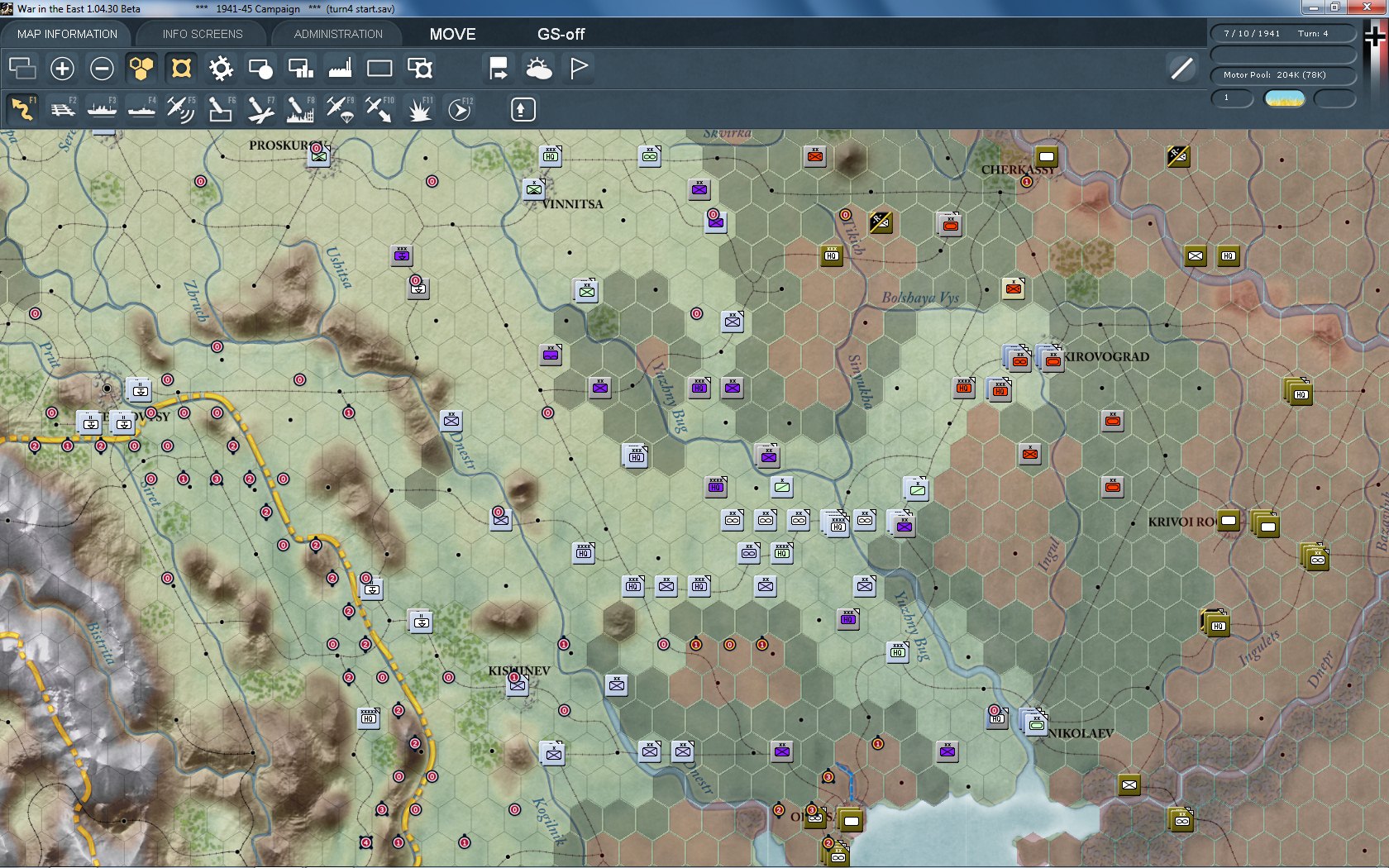Image resolution: width=1389 pixels, height=868 pixels.
Task: Click the KIROVOGRAD city label on the map
Action: [1106, 357]
